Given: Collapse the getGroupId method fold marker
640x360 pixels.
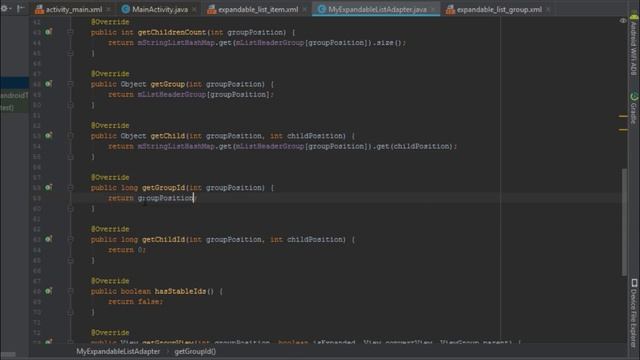Looking at the screenshot, I should [70, 187].
